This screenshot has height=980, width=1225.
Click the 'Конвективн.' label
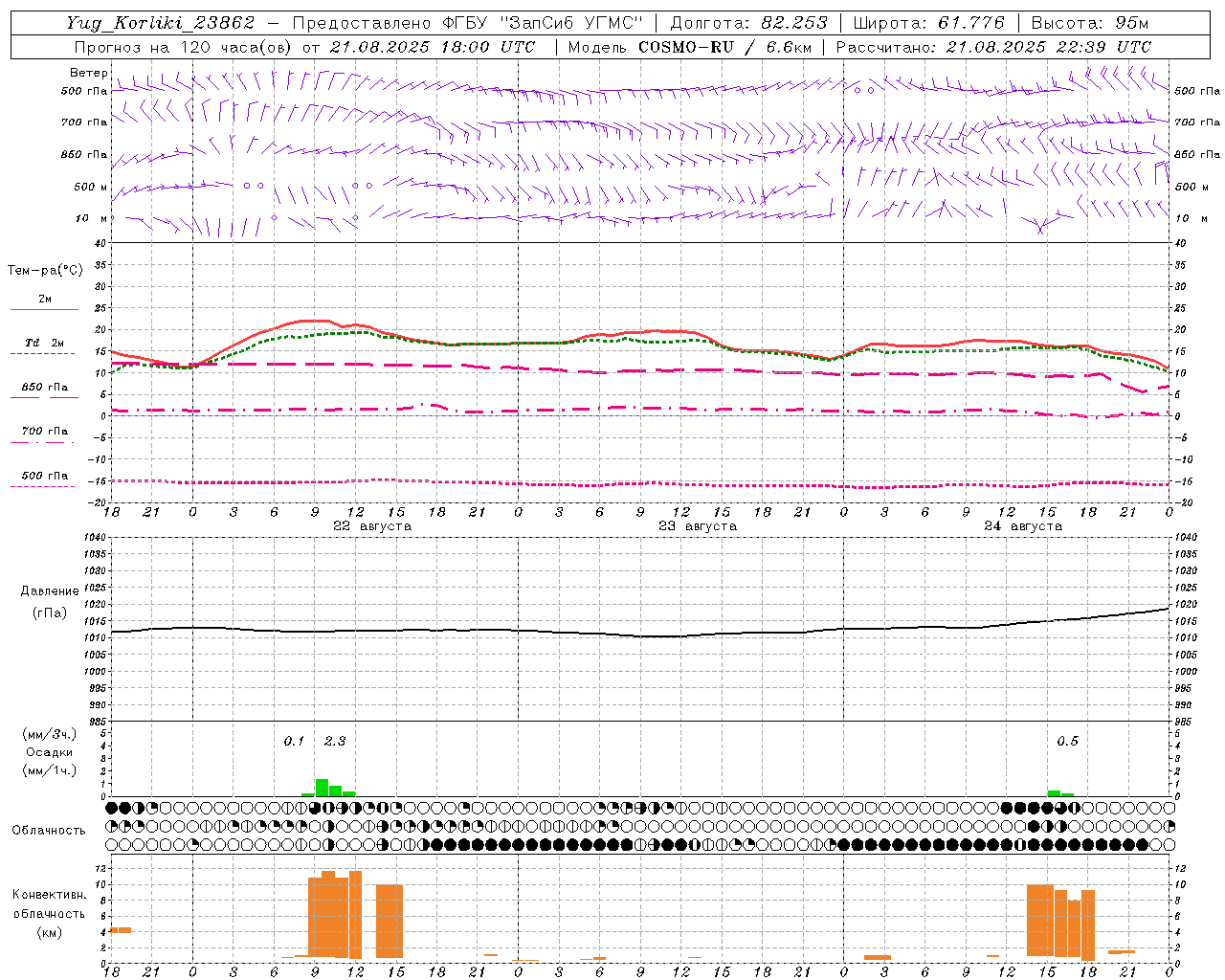pos(50,895)
